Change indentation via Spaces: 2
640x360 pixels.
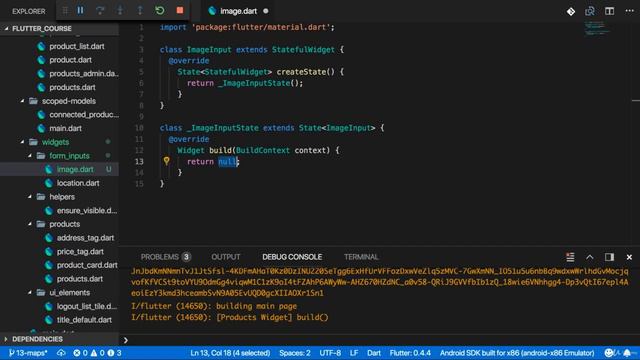(295, 353)
